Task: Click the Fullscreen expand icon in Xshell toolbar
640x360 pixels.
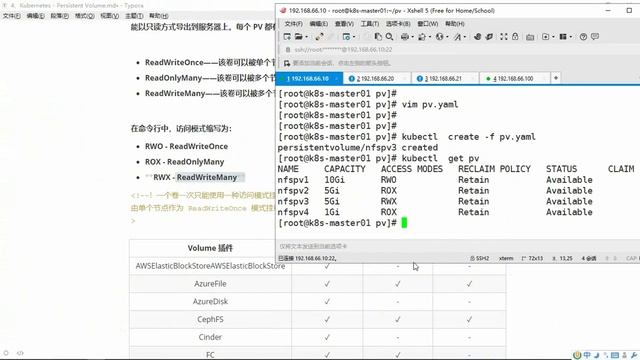Action: pyautogui.click(x=504, y=37)
